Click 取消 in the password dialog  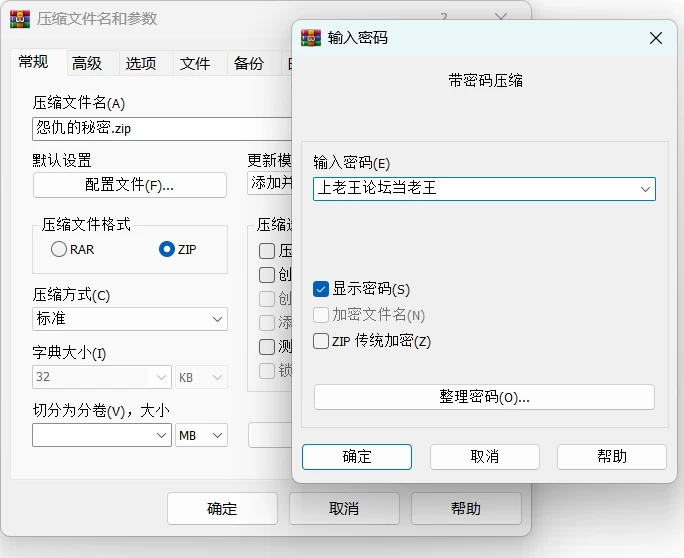(485, 457)
